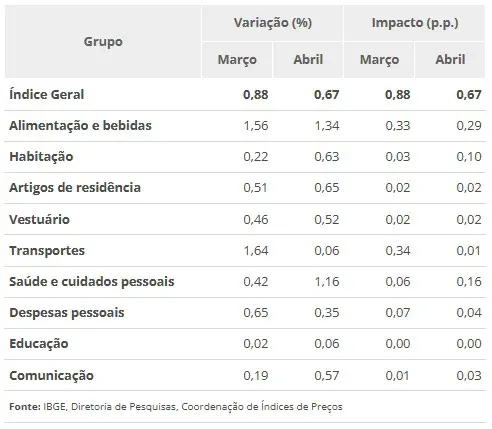
Task: Click the Fonte IBGE source footnote
Action: coord(176,407)
